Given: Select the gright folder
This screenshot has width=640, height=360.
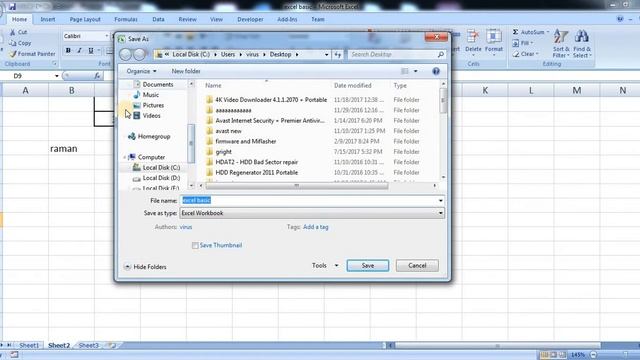Looking at the screenshot, I should pyautogui.click(x=219, y=151).
